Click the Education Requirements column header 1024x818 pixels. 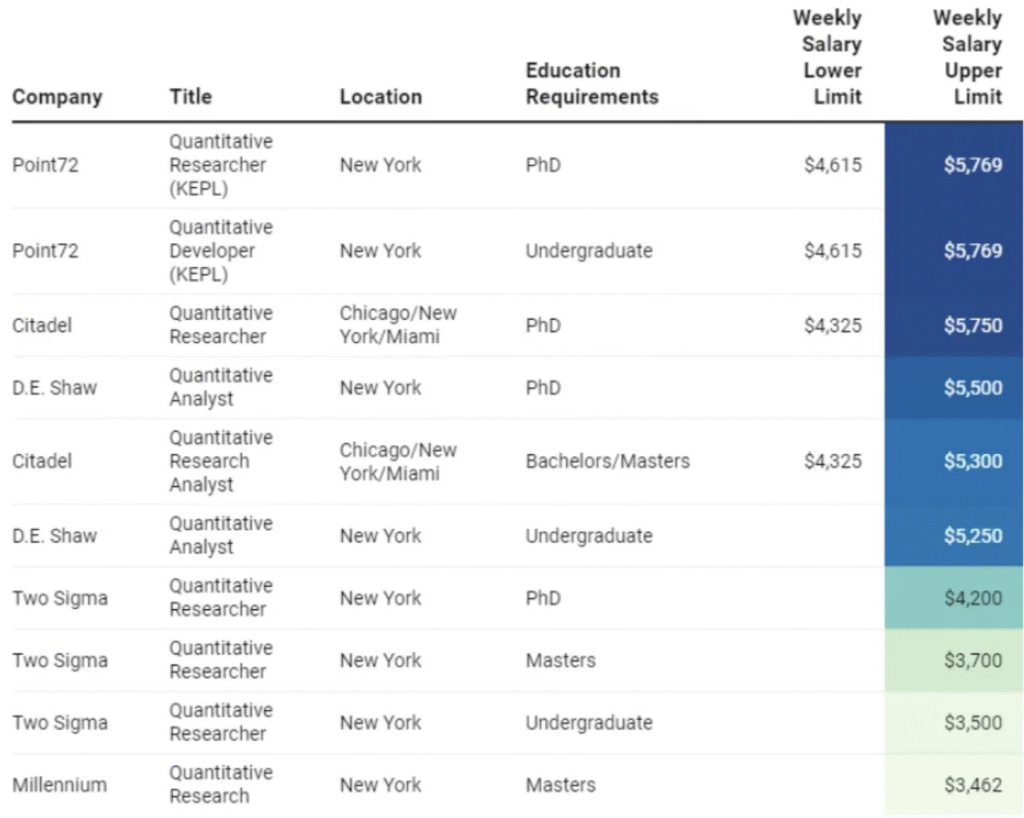pos(592,84)
